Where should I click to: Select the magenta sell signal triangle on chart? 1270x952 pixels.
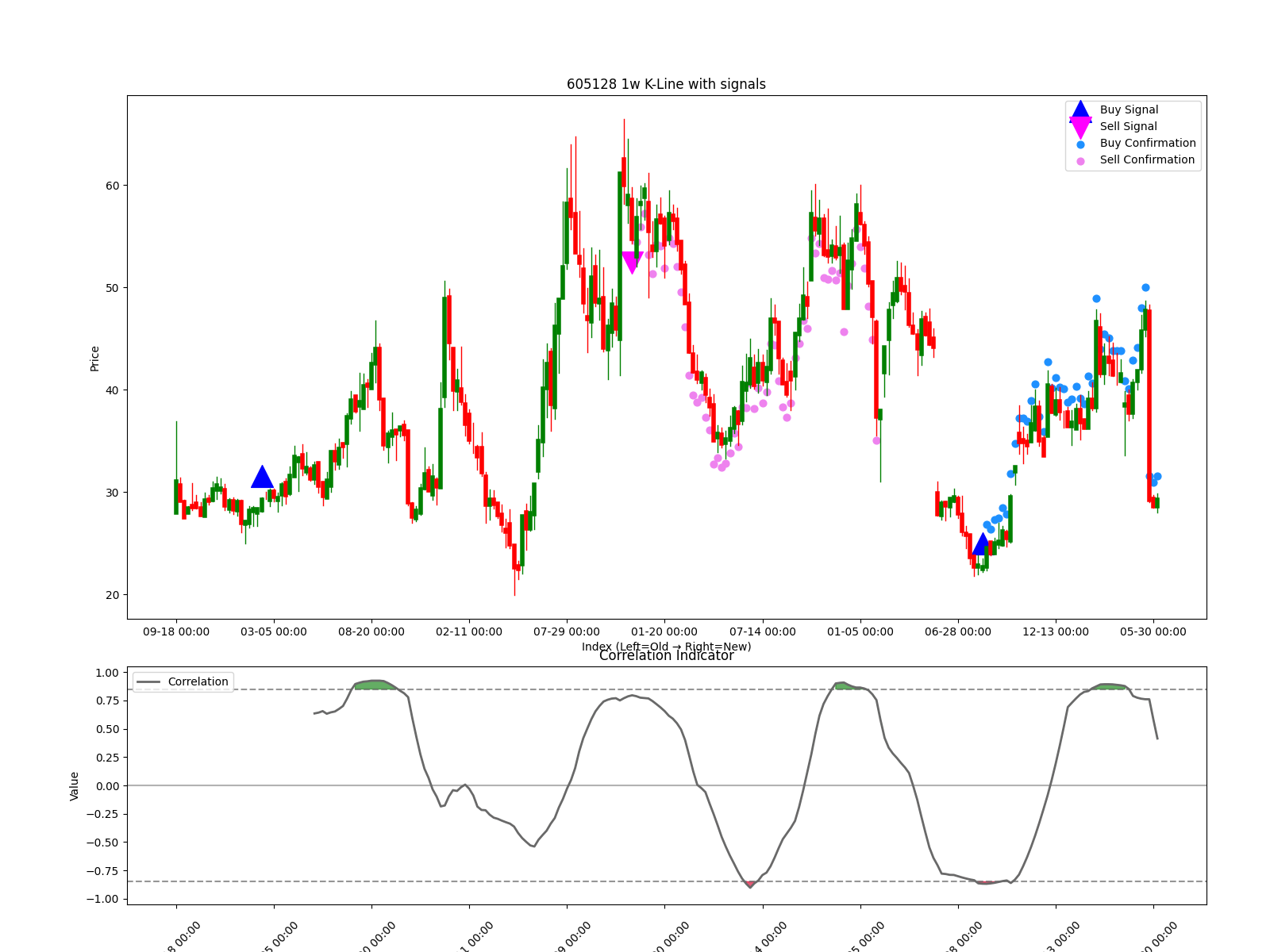point(632,263)
